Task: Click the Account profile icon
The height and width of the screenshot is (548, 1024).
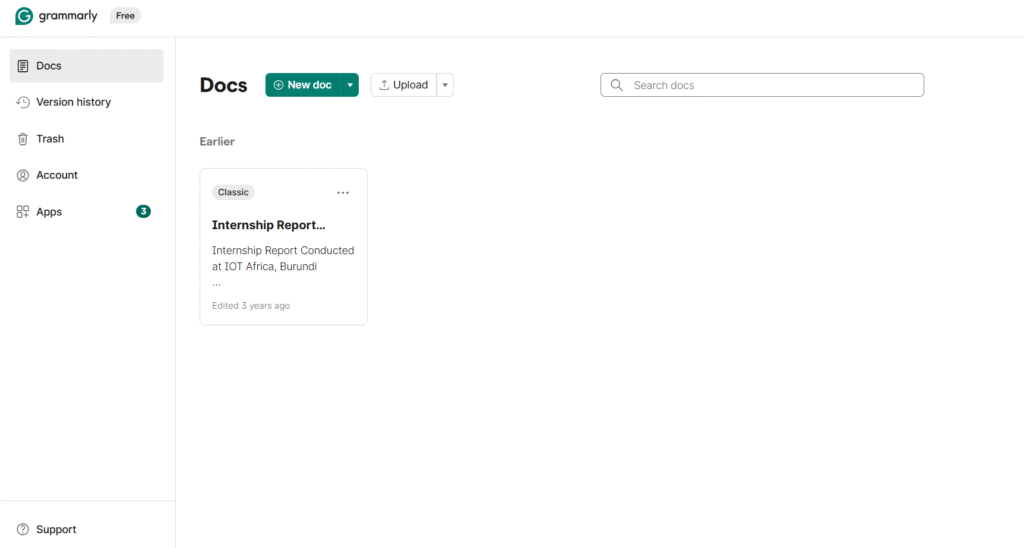Action: pos(23,175)
